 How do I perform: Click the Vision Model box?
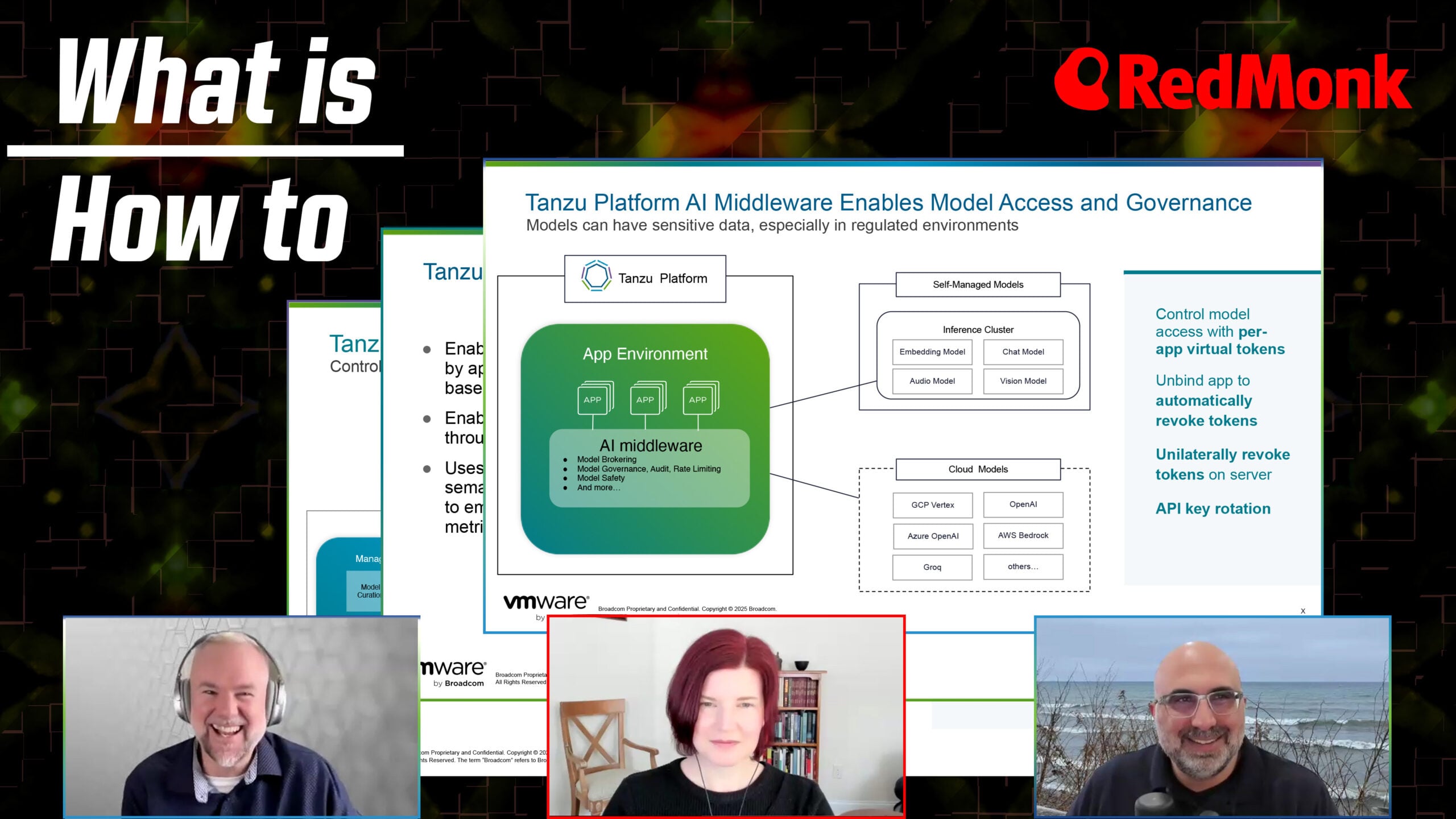coord(1023,381)
